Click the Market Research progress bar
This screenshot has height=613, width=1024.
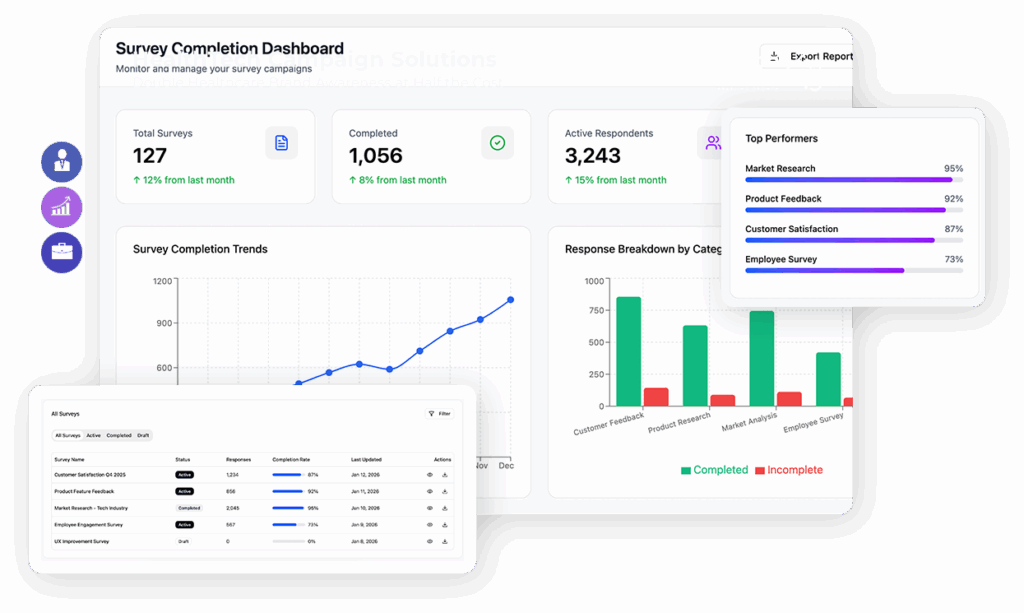[287, 508]
